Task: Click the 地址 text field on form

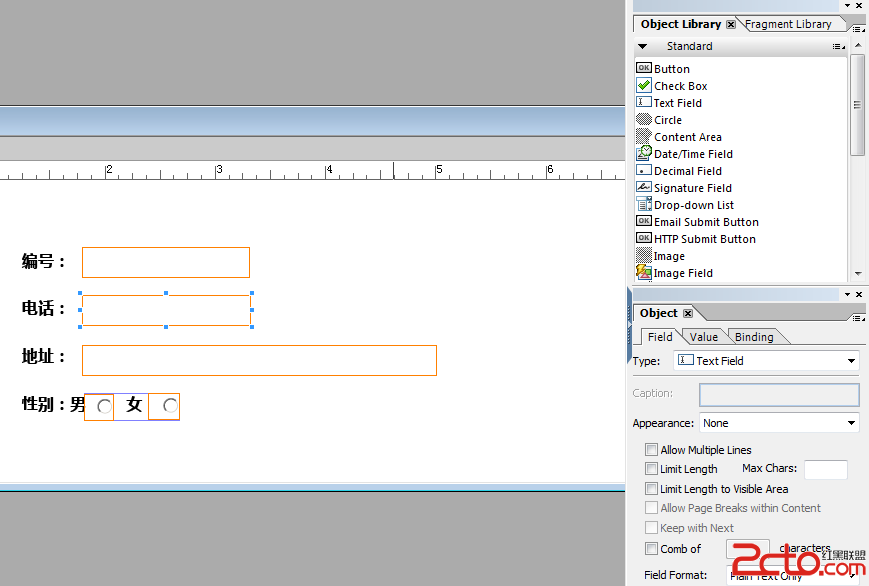Action: [259, 360]
